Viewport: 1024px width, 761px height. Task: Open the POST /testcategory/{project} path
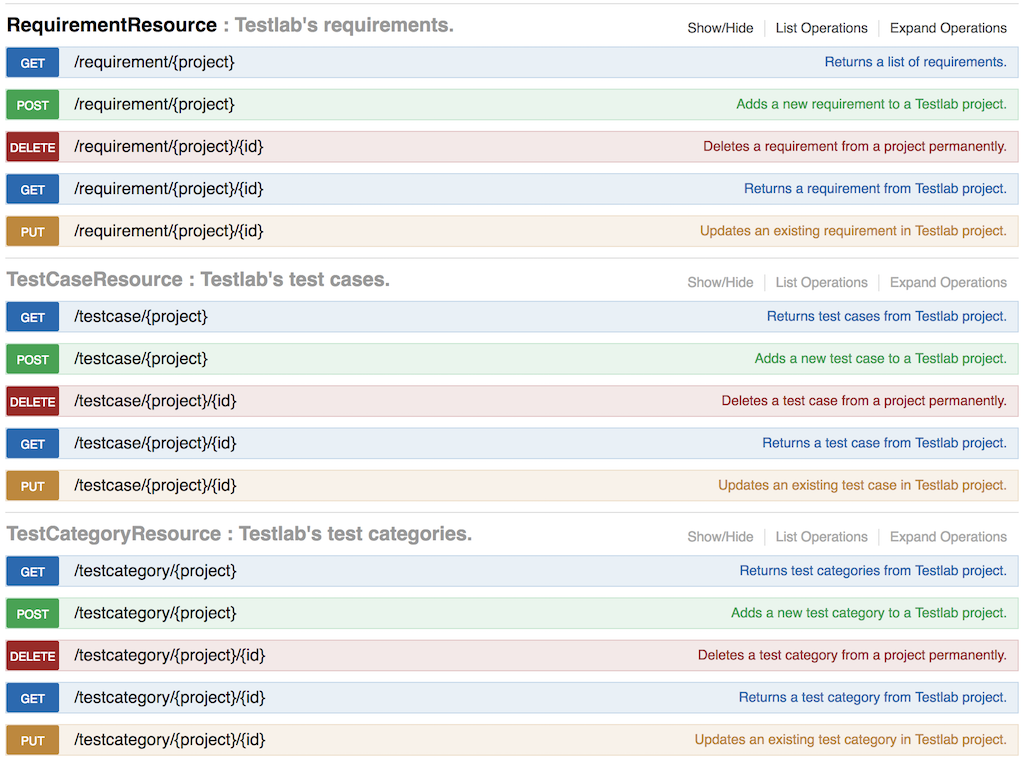tap(155, 613)
